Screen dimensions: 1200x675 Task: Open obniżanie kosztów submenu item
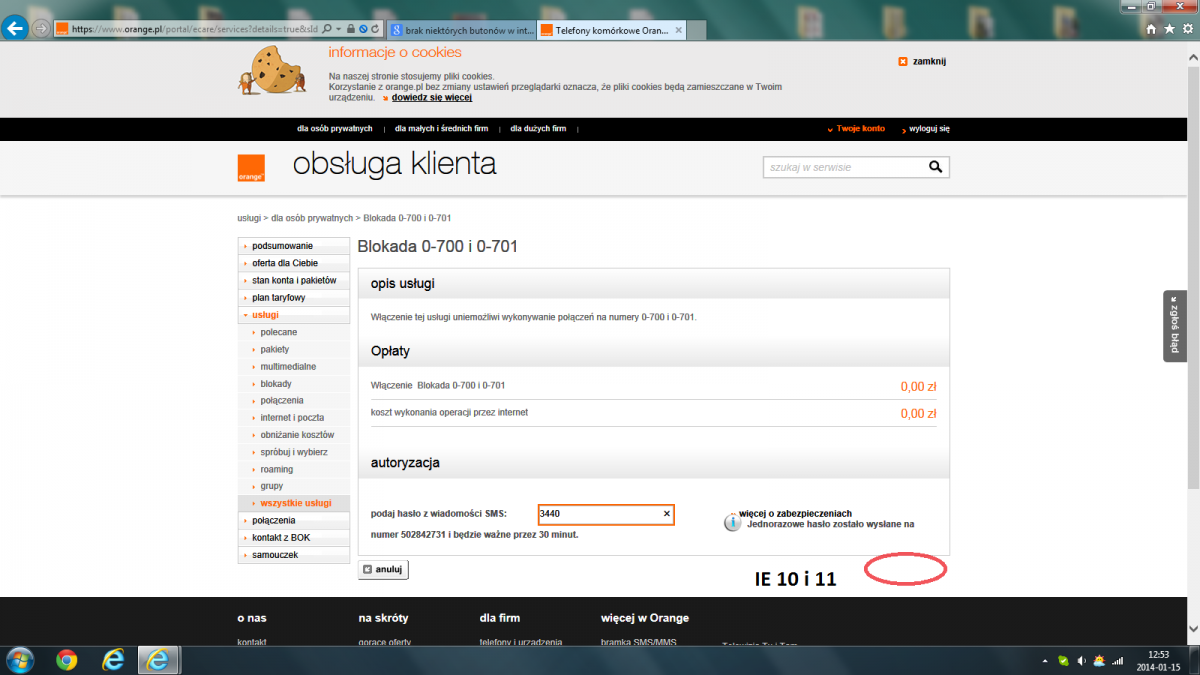[297, 435]
